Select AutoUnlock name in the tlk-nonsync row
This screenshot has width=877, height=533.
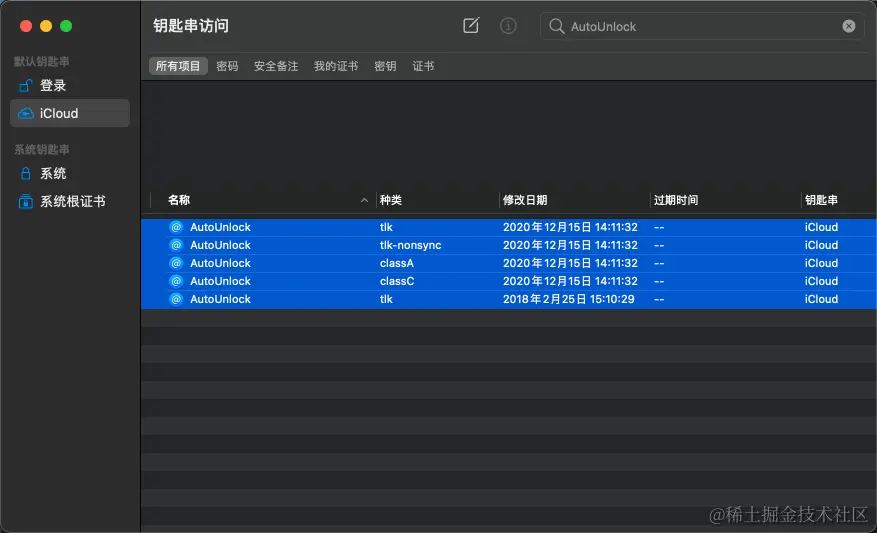(220, 245)
